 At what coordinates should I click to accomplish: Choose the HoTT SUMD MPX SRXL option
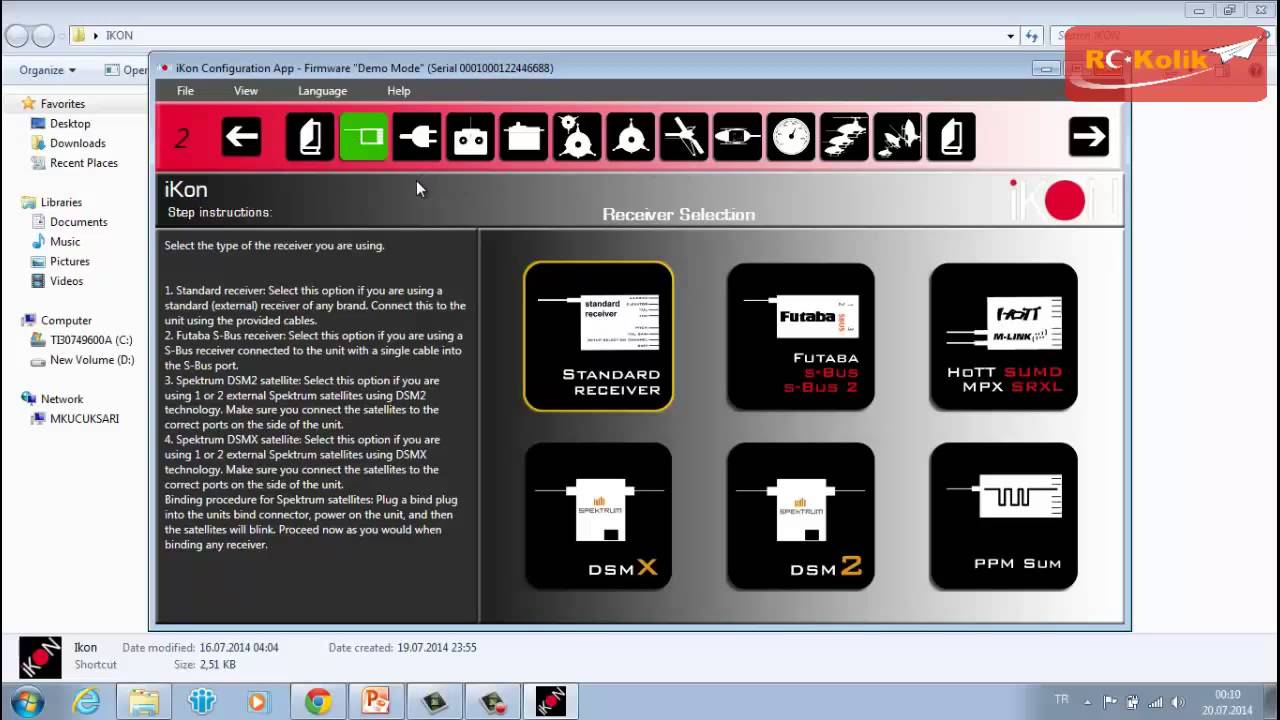point(1004,337)
